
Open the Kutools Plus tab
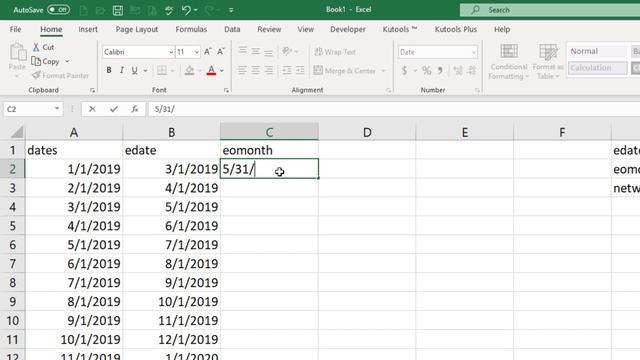[456, 29]
